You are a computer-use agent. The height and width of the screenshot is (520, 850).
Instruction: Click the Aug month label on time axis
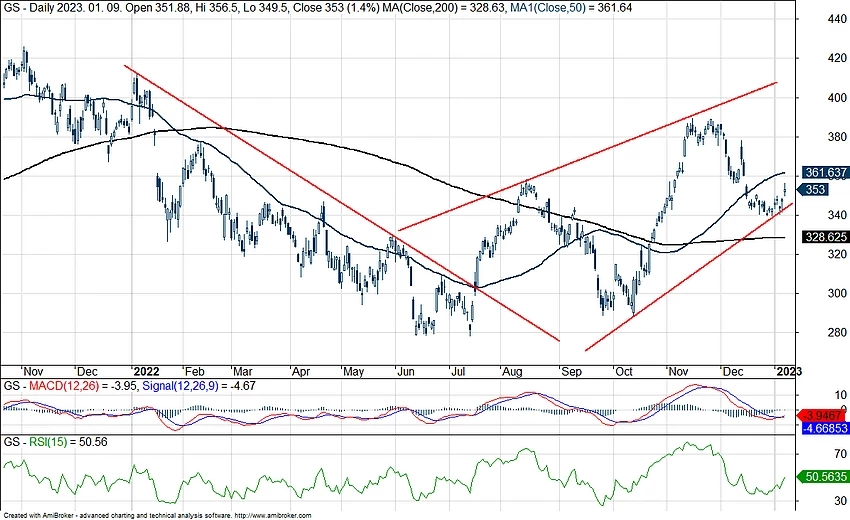click(512, 371)
